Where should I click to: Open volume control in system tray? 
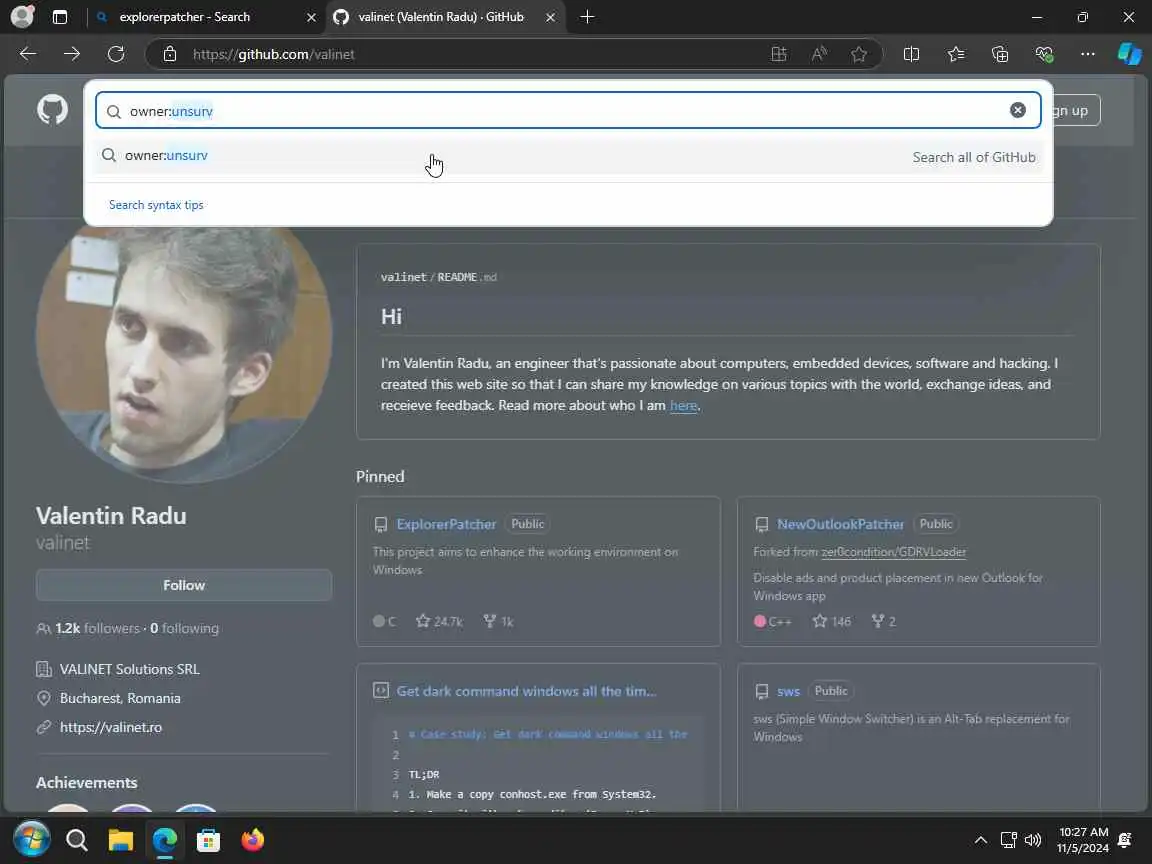tap(1033, 840)
